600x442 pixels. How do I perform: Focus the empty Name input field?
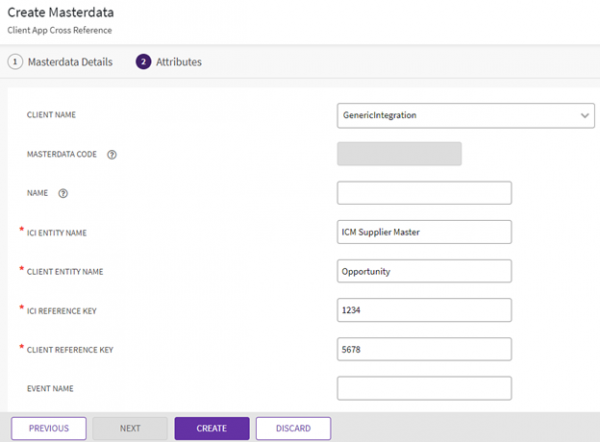(424, 193)
